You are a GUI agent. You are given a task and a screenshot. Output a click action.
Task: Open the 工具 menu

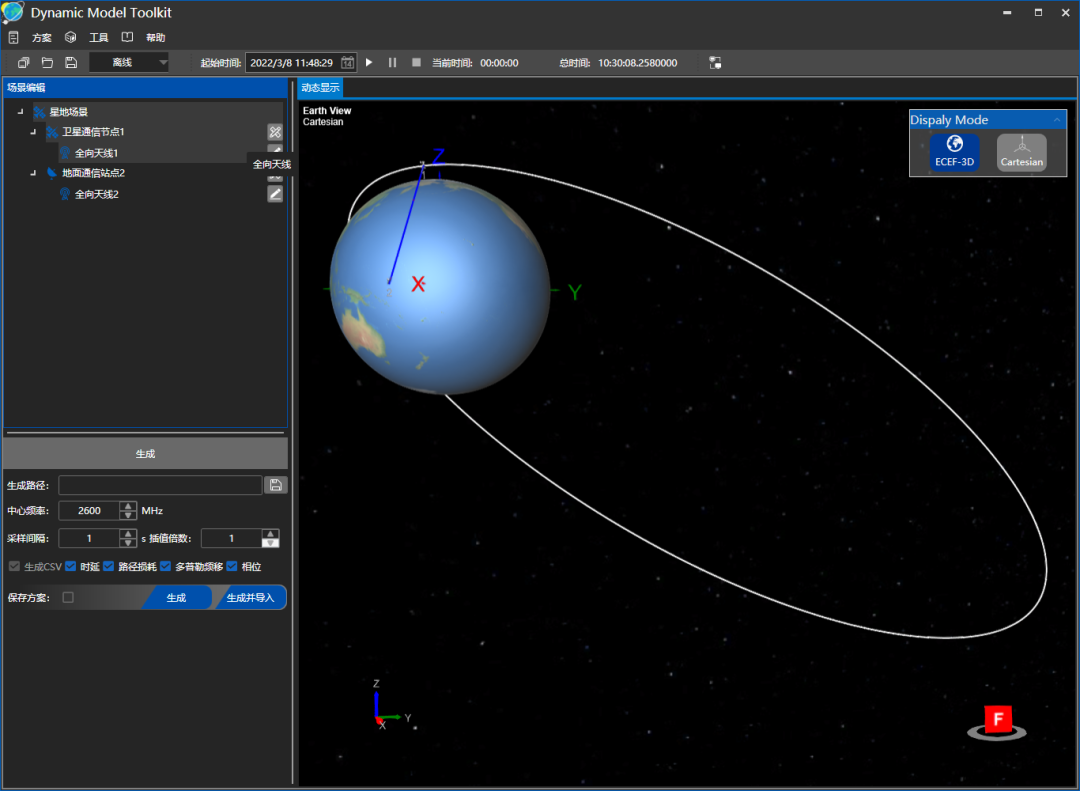[99, 38]
